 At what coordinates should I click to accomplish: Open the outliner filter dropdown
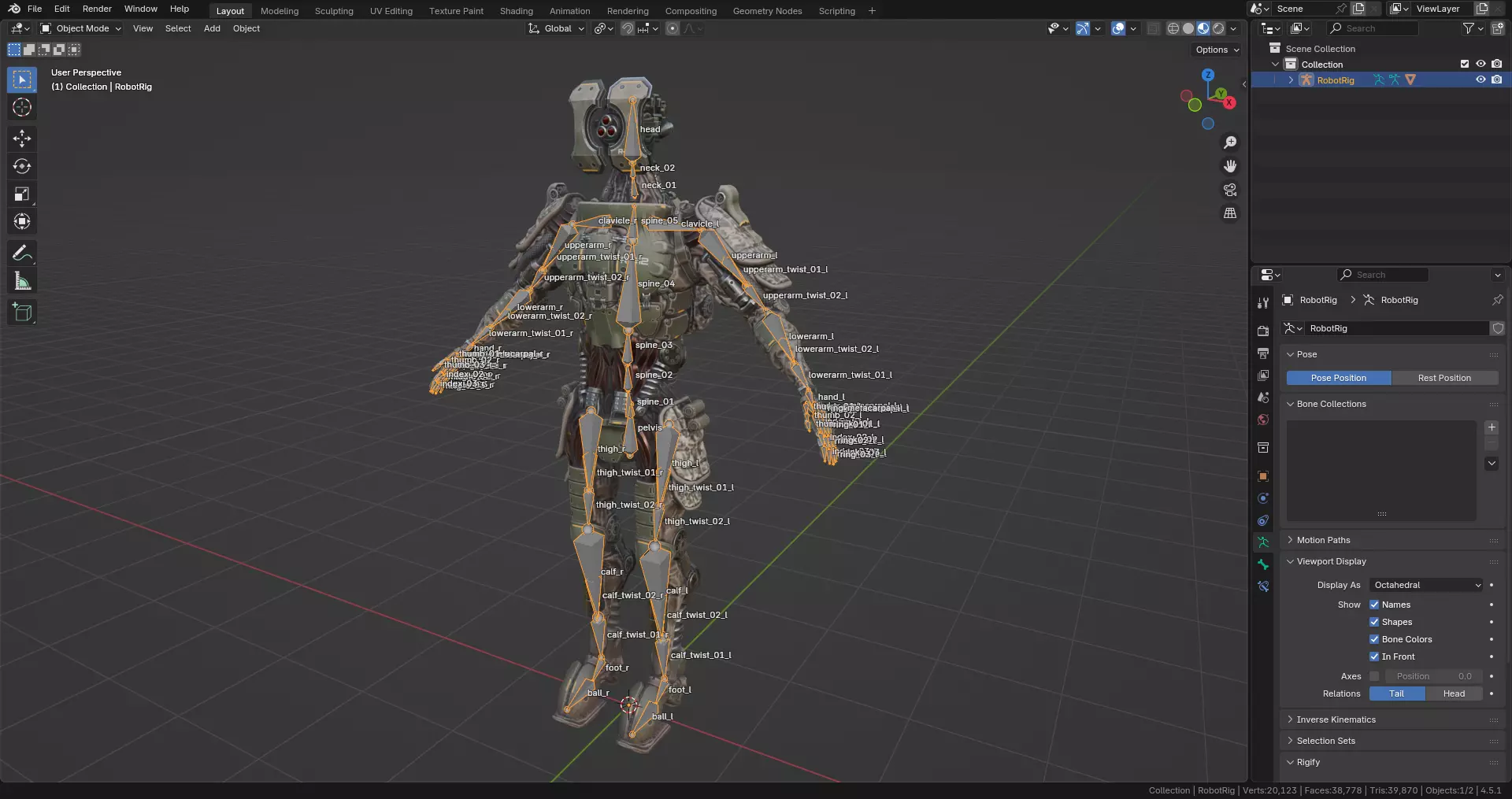coord(1473,28)
